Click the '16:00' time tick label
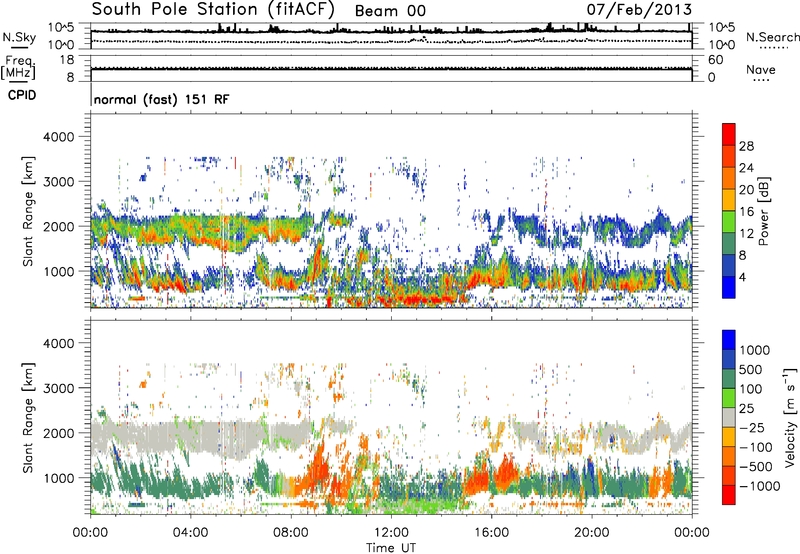800x554 pixels. point(491,533)
